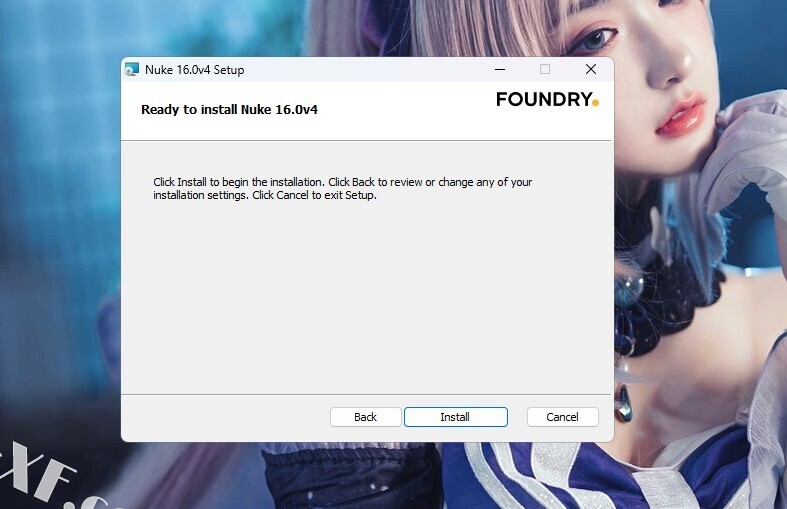The image size is (787, 509).
Task: Go Back to review installation settings
Action: tap(365, 417)
